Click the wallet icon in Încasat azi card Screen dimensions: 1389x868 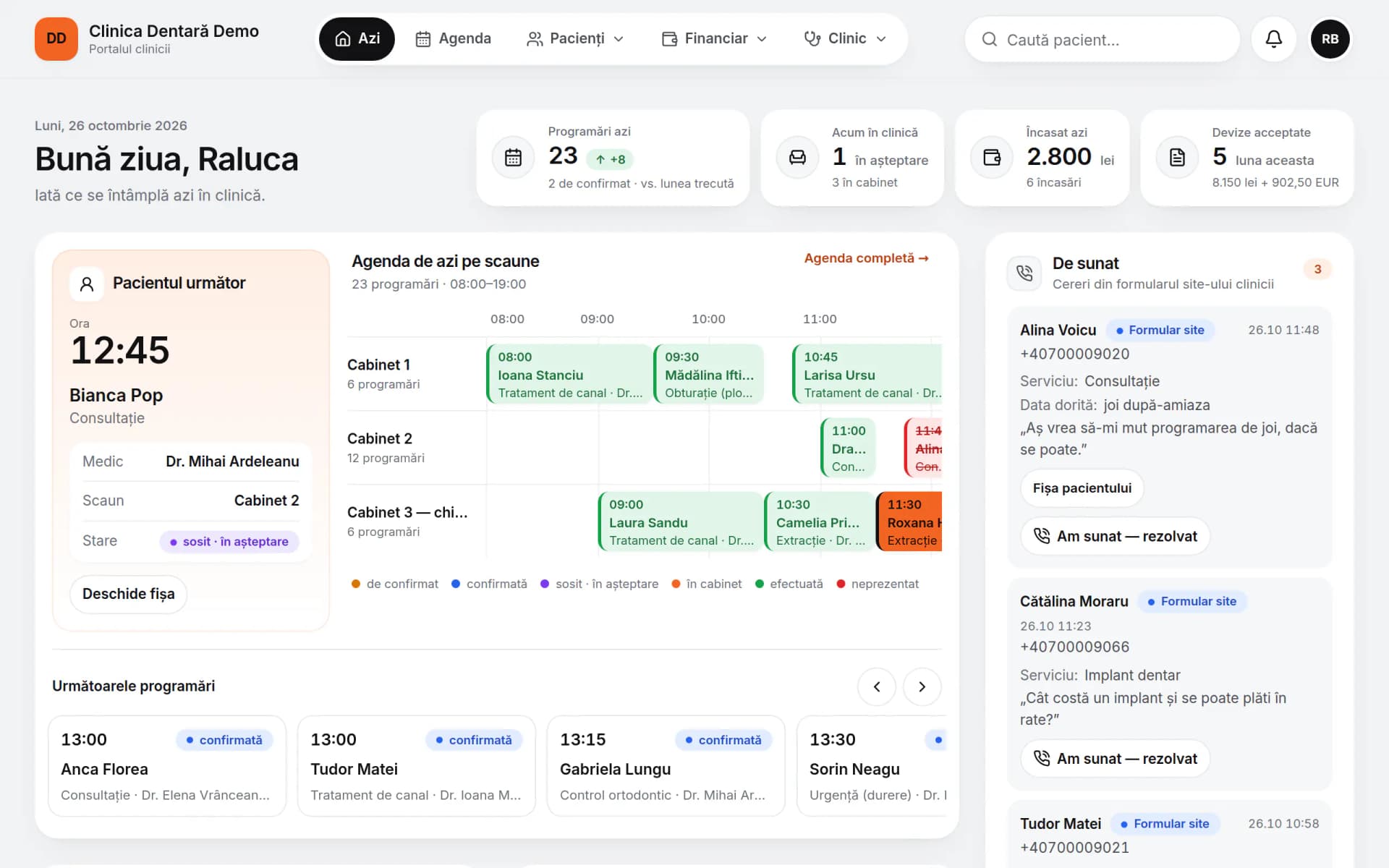[992, 157]
